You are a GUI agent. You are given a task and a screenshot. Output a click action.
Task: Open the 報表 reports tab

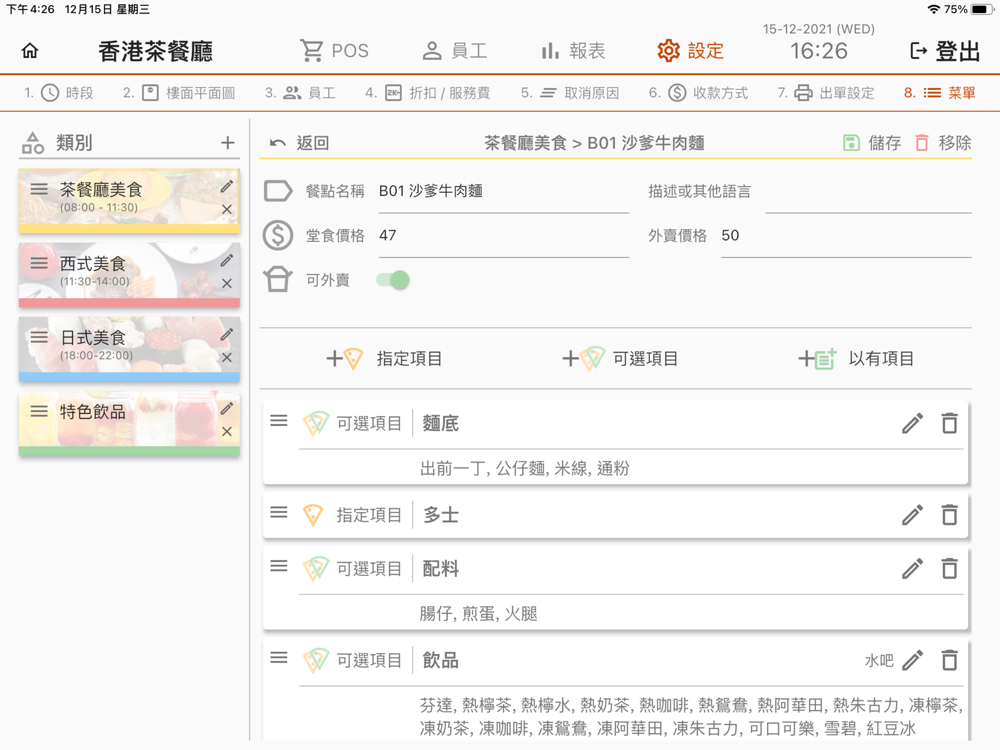click(x=573, y=50)
